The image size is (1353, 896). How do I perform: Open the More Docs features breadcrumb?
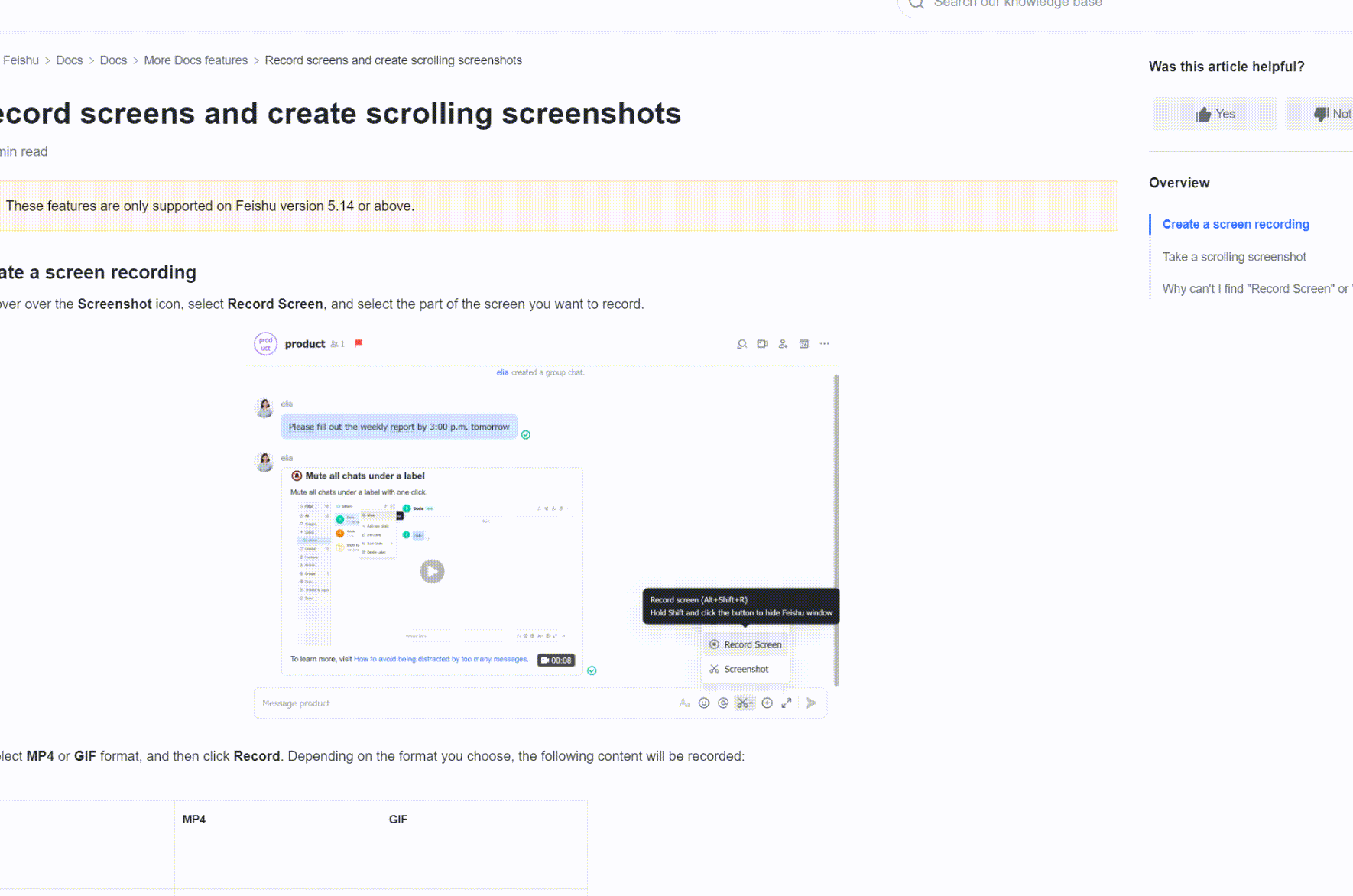pos(196,60)
